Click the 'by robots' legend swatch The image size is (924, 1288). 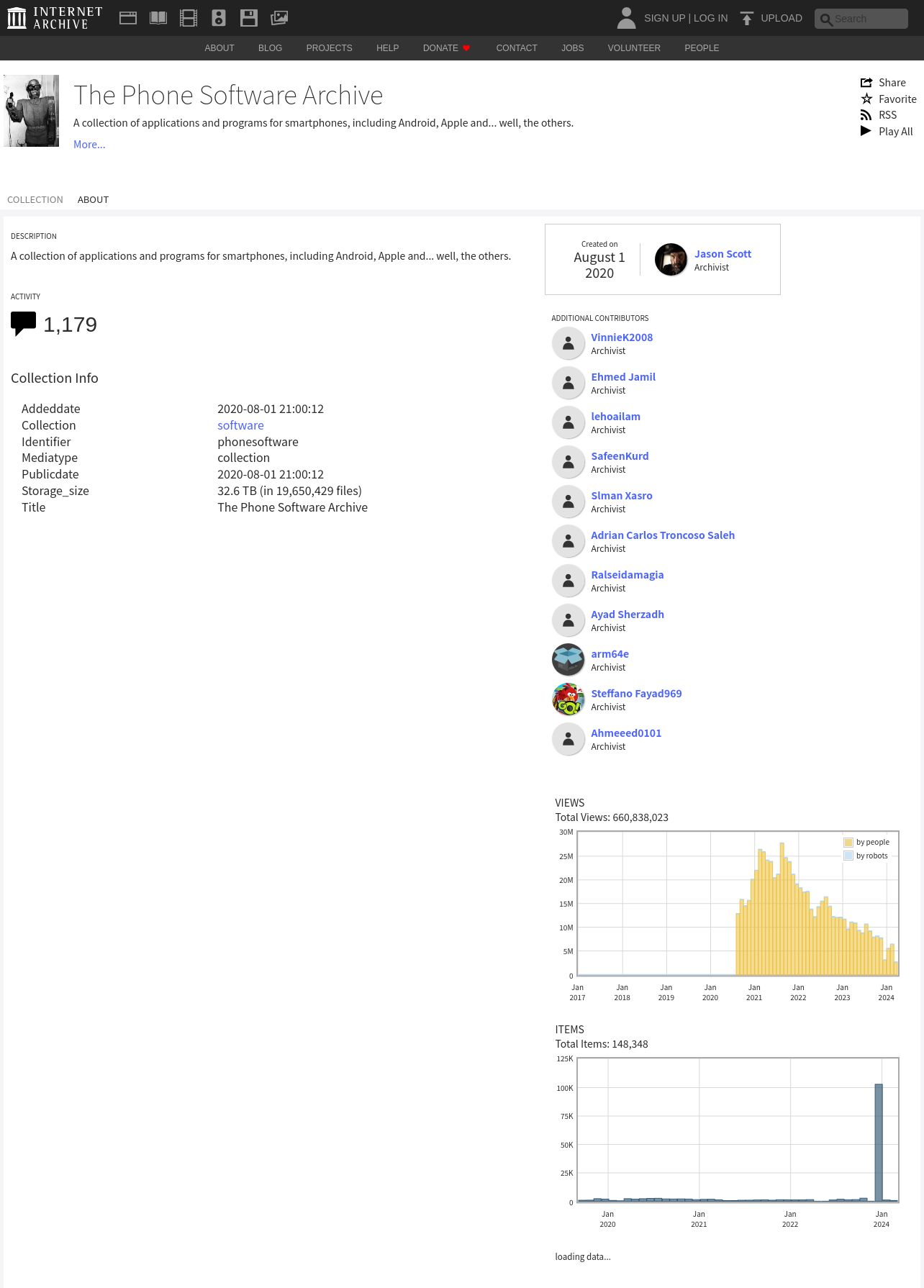point(848,856)
